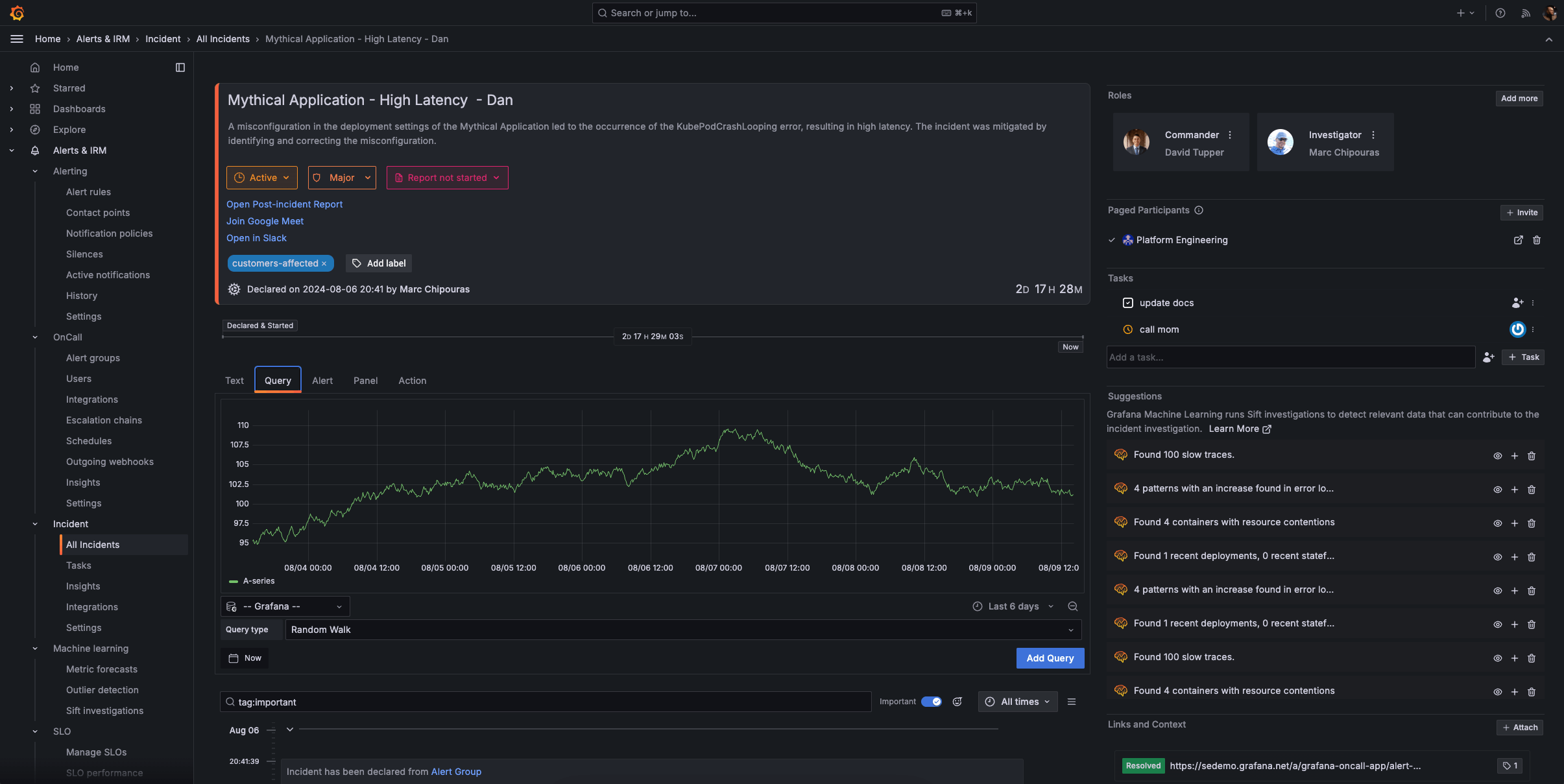Image resolution: width=1564 pixels, height=784 pixels.
Task: Delete the "Found 100 slow traces" suggestion via trash icon
Action: (x=1532, y=456)
